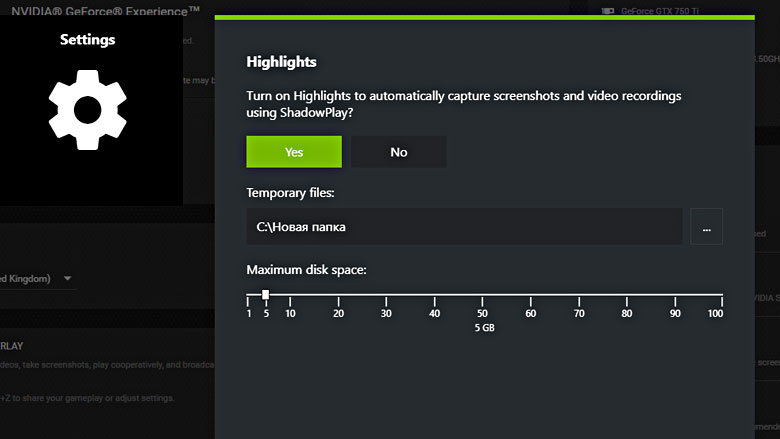The height and width of the screenshot is (439, 780).
Task: Set disk space slider to the 40 mark
Action: pos(434,295)
